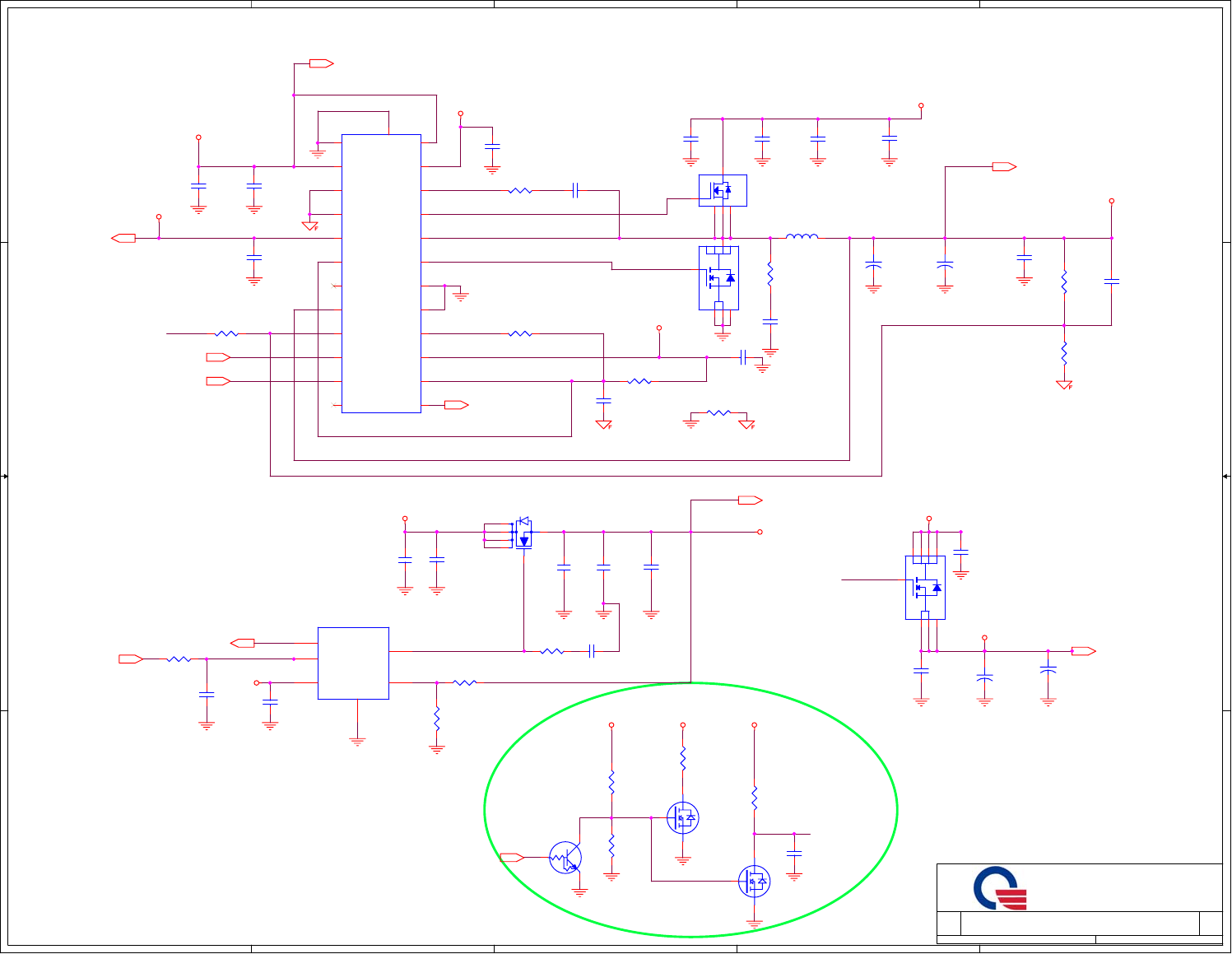
Task: Click the output port at the far right of the bottom rail
Action: 1084,651
